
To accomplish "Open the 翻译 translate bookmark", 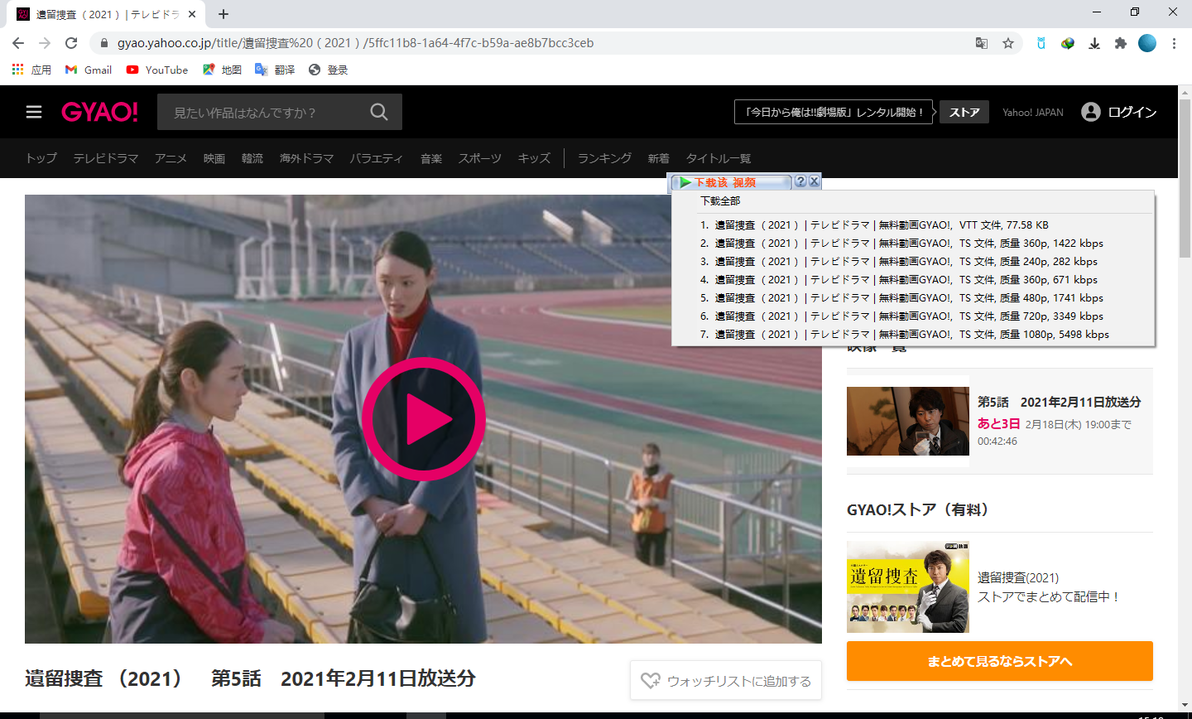I will pos(274,70).
